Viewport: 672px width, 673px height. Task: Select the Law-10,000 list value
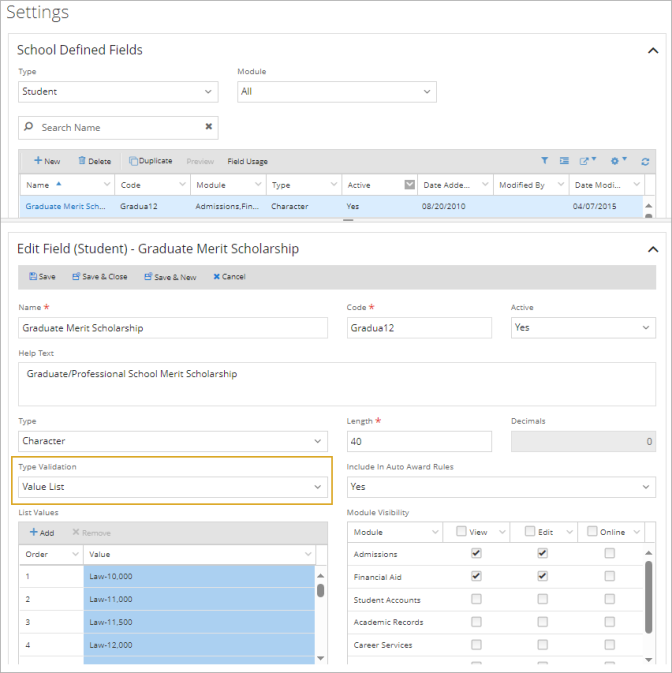click(x=199, y=576)
